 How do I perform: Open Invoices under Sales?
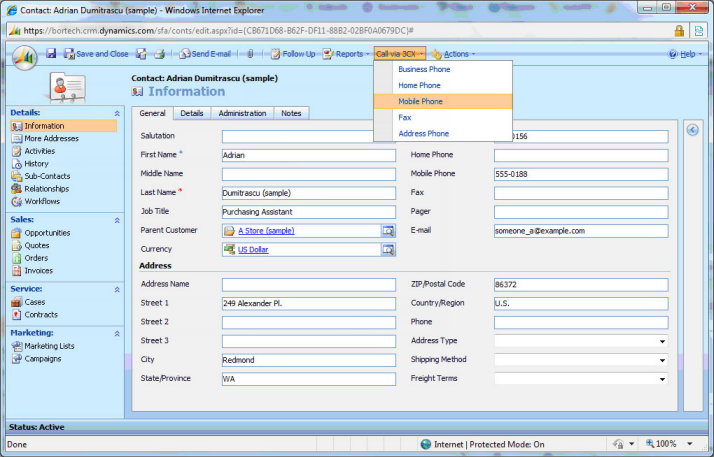point(32,270)
